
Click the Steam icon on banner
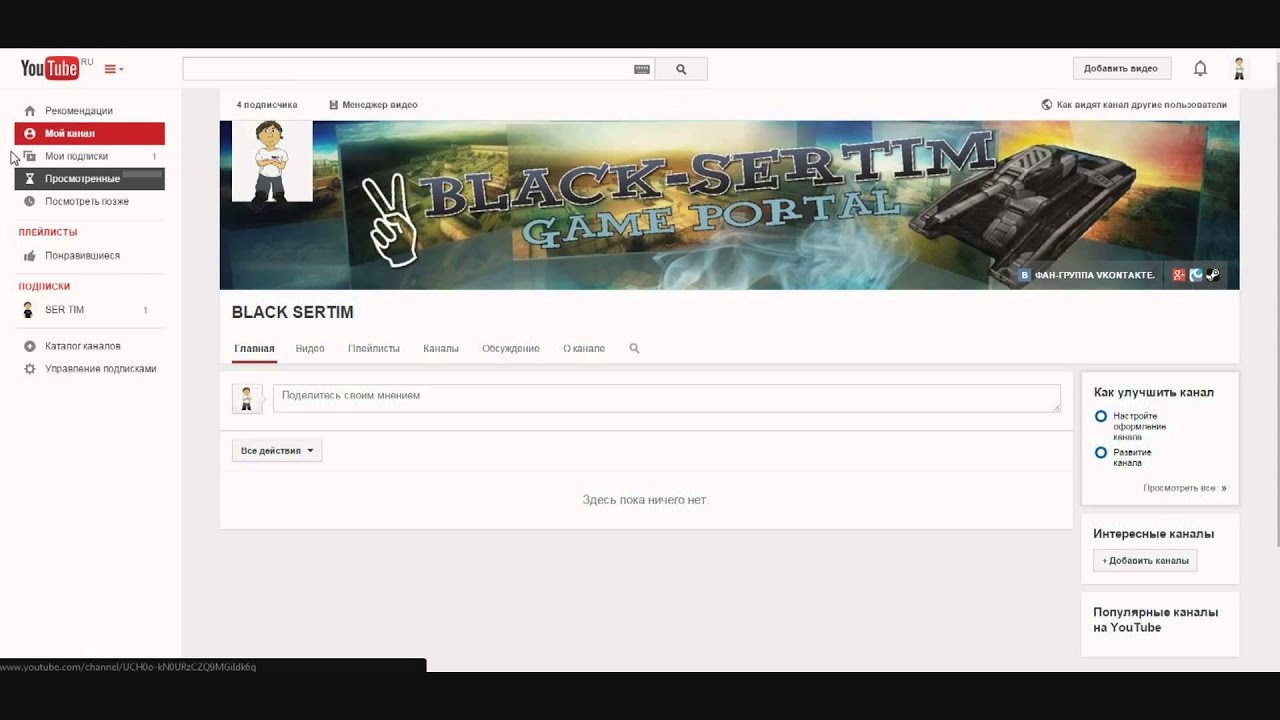[1212, 275]
